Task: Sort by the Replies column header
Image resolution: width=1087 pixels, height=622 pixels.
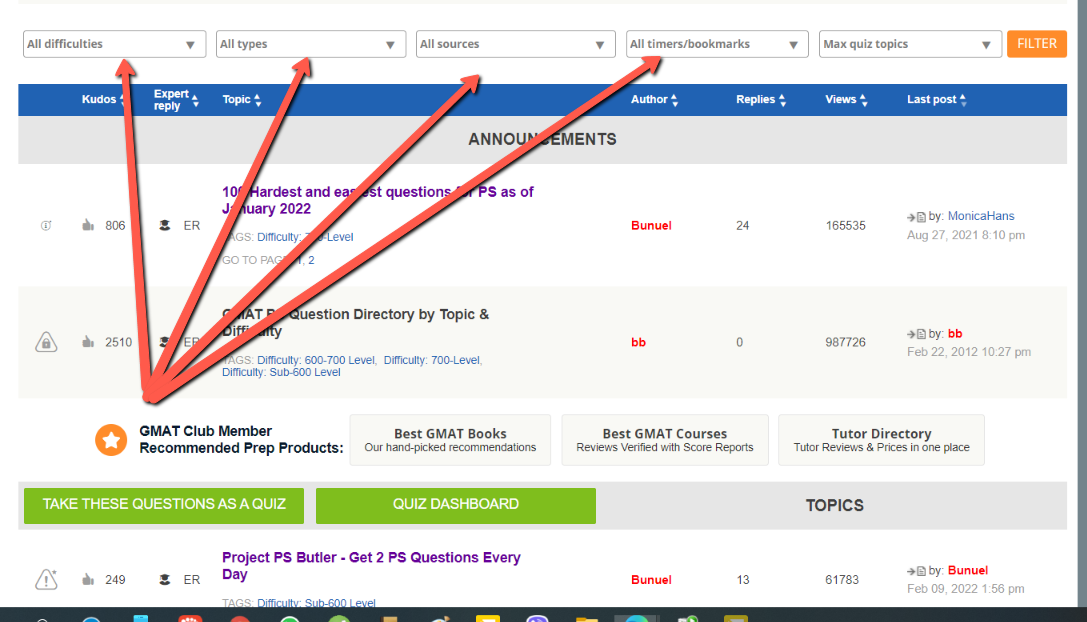Action: tap(756, 100)
